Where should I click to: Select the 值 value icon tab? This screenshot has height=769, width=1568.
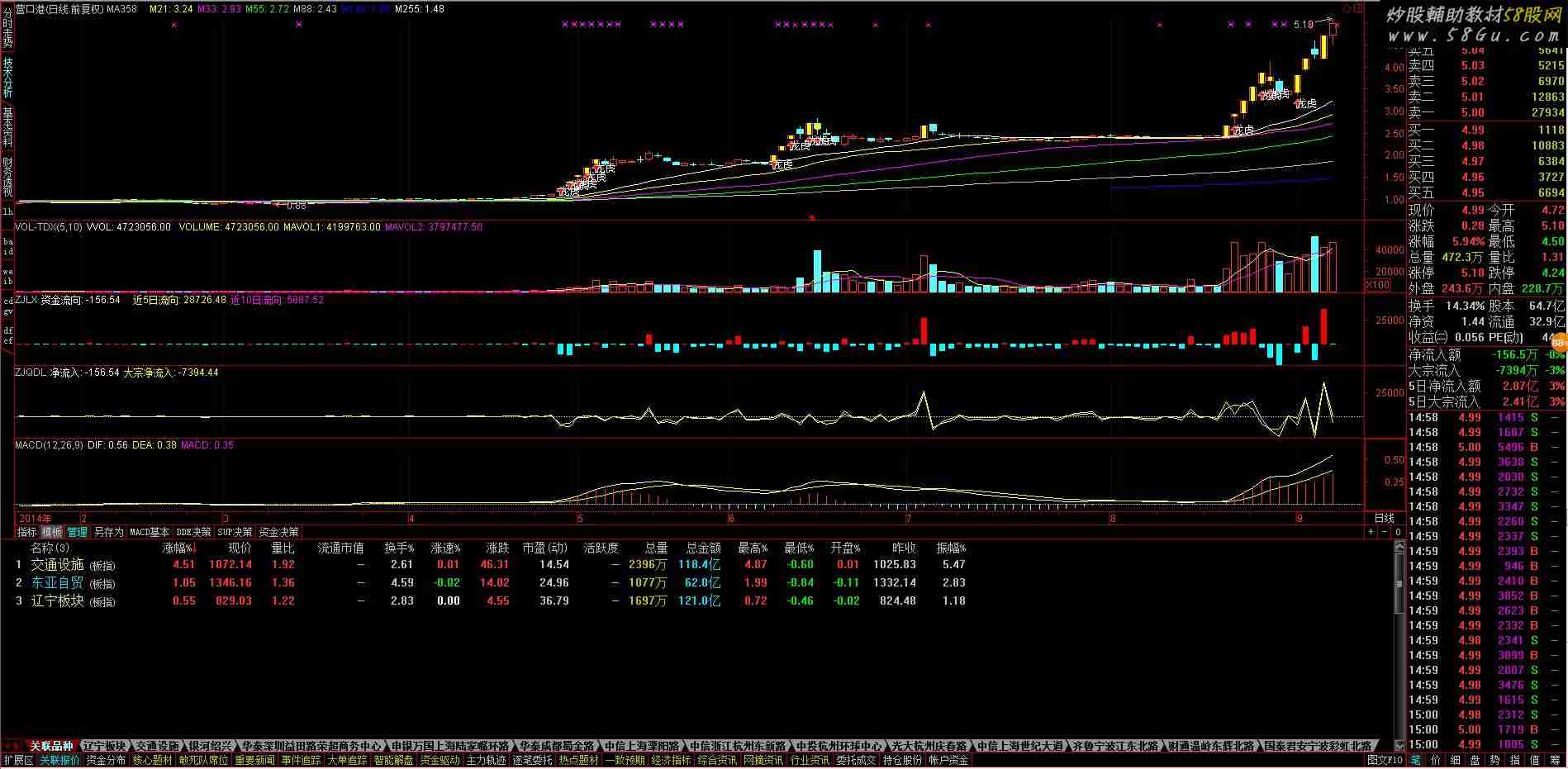pyautogui.click(x=1535, y=760)
